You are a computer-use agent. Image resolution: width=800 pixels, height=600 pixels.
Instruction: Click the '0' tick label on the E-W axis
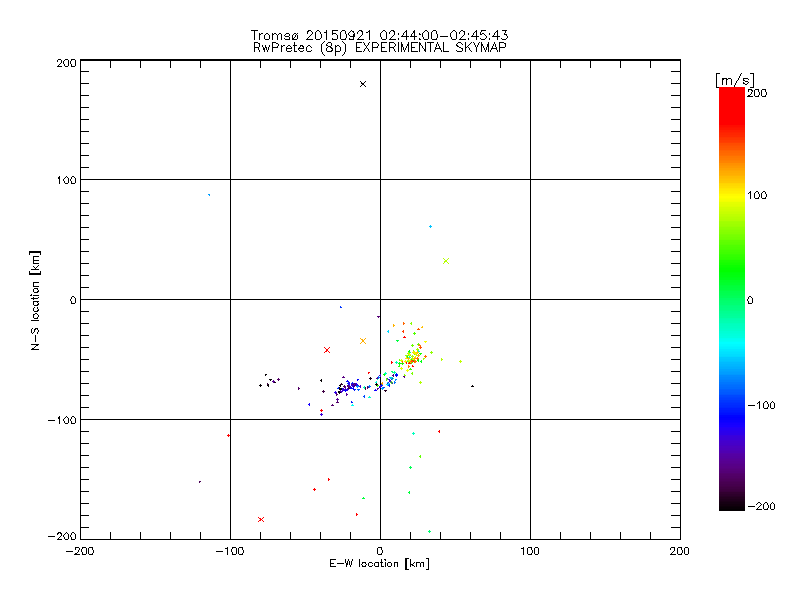pos(380,551)
